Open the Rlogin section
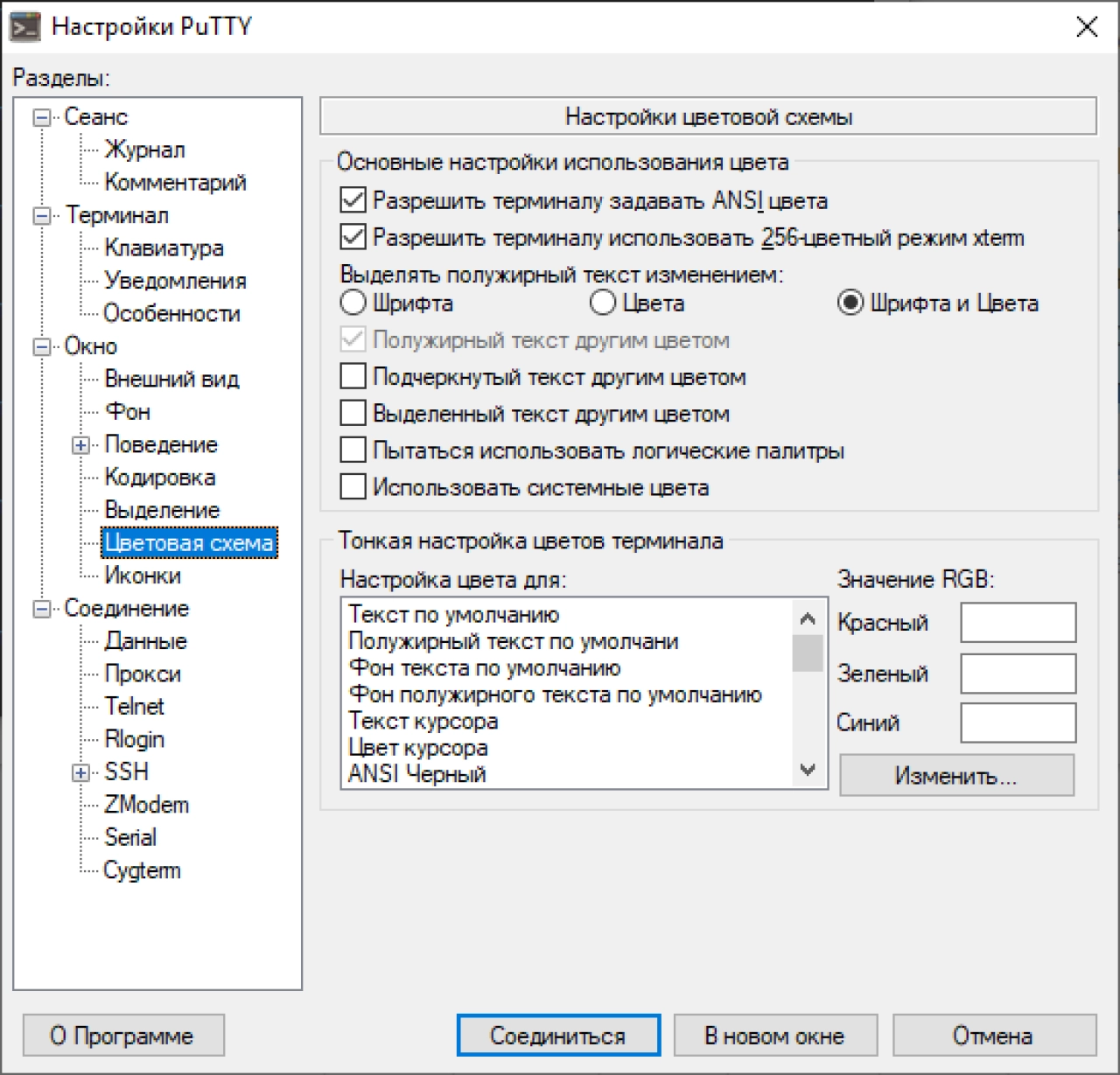The image size is (1120, 1075). coord(134,739)
